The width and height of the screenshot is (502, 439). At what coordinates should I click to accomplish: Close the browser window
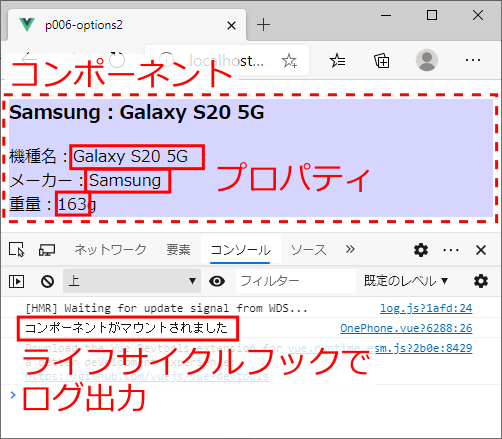point(478,15)
